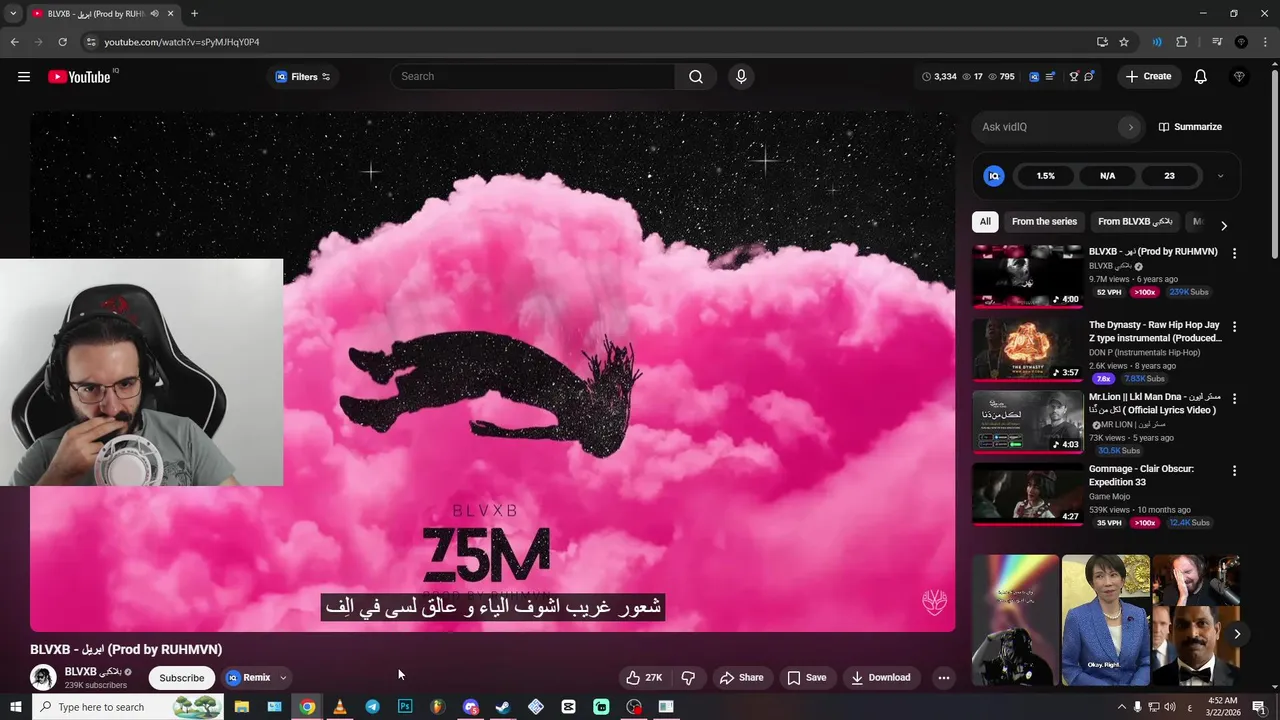
Task: Open vidIQ trophy achievements icon
Action: pyautogui.click(x=1074, y=77)
